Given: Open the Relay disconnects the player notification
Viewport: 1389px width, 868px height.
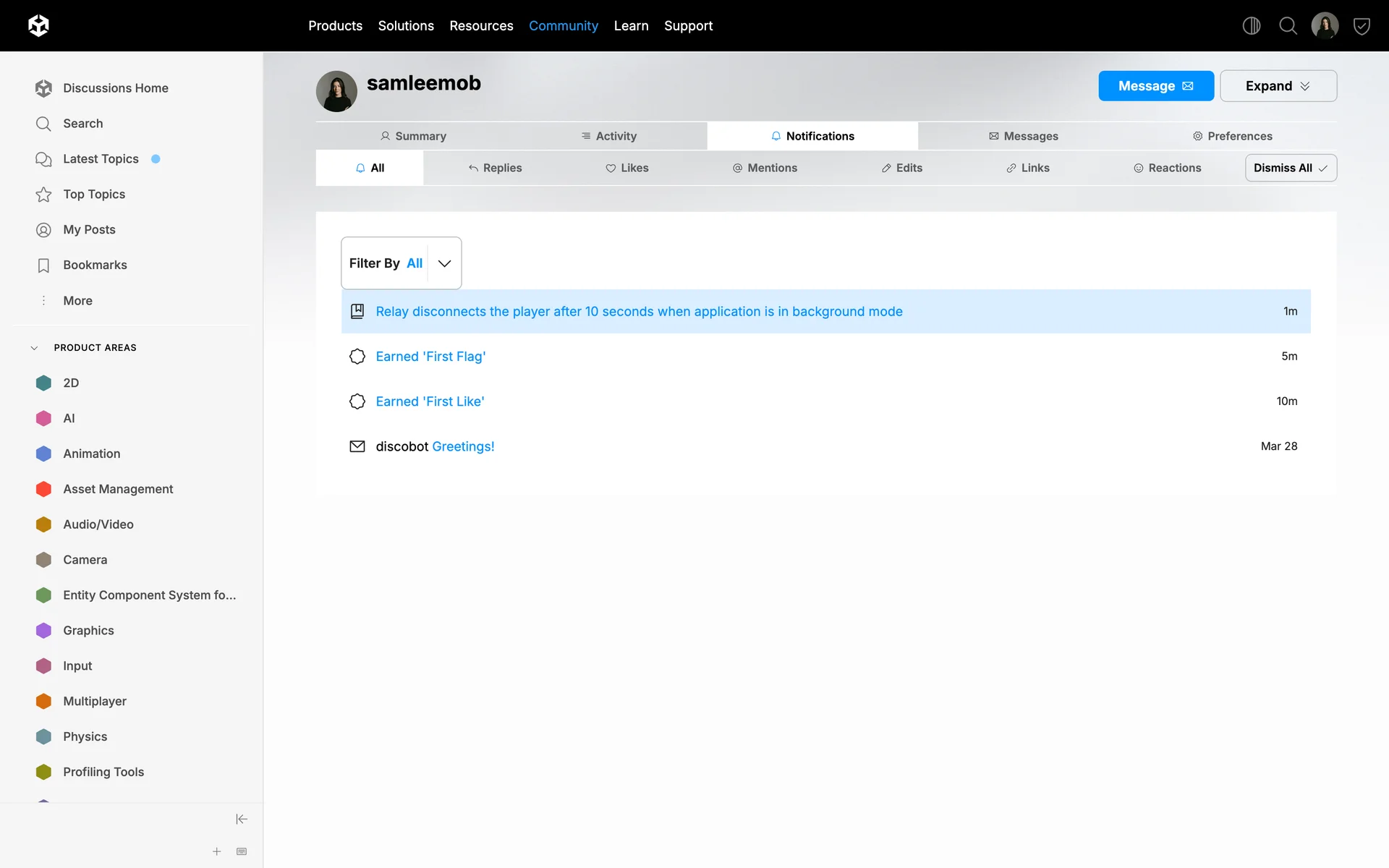Looking at the screenshot, I should pos(639,312).
